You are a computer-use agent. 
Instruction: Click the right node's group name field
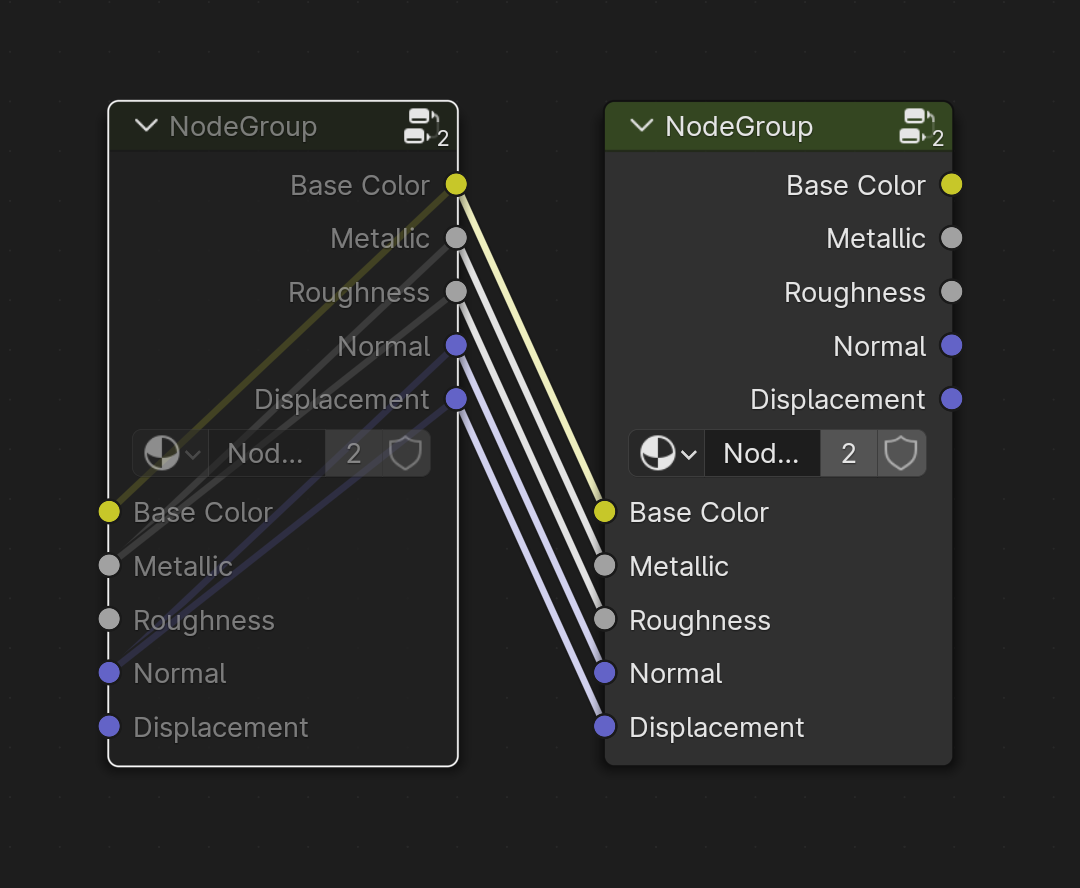(x=762, y=453)
